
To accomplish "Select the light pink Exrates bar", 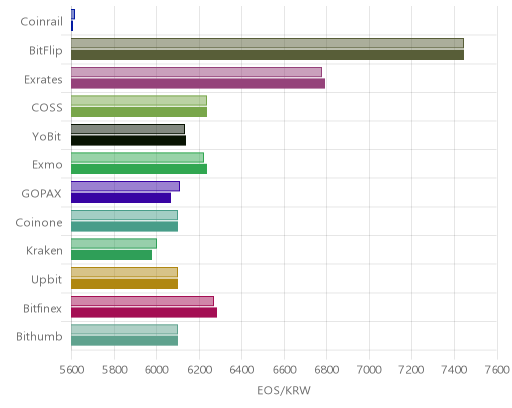I will [196, 72].
